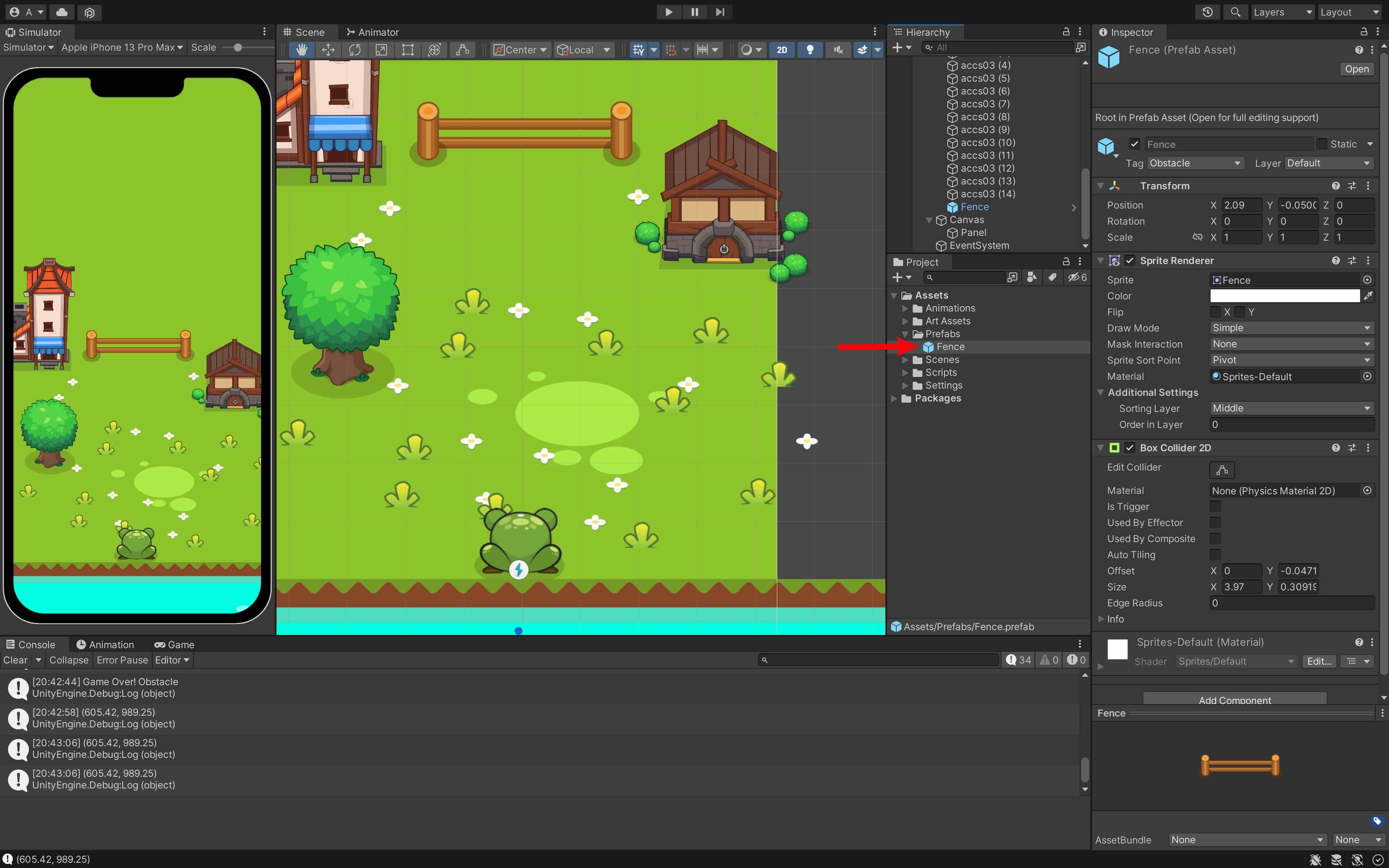Open the global search magnifier icon
Screen dimensions: 1389x868
(x=1235, y=12)
